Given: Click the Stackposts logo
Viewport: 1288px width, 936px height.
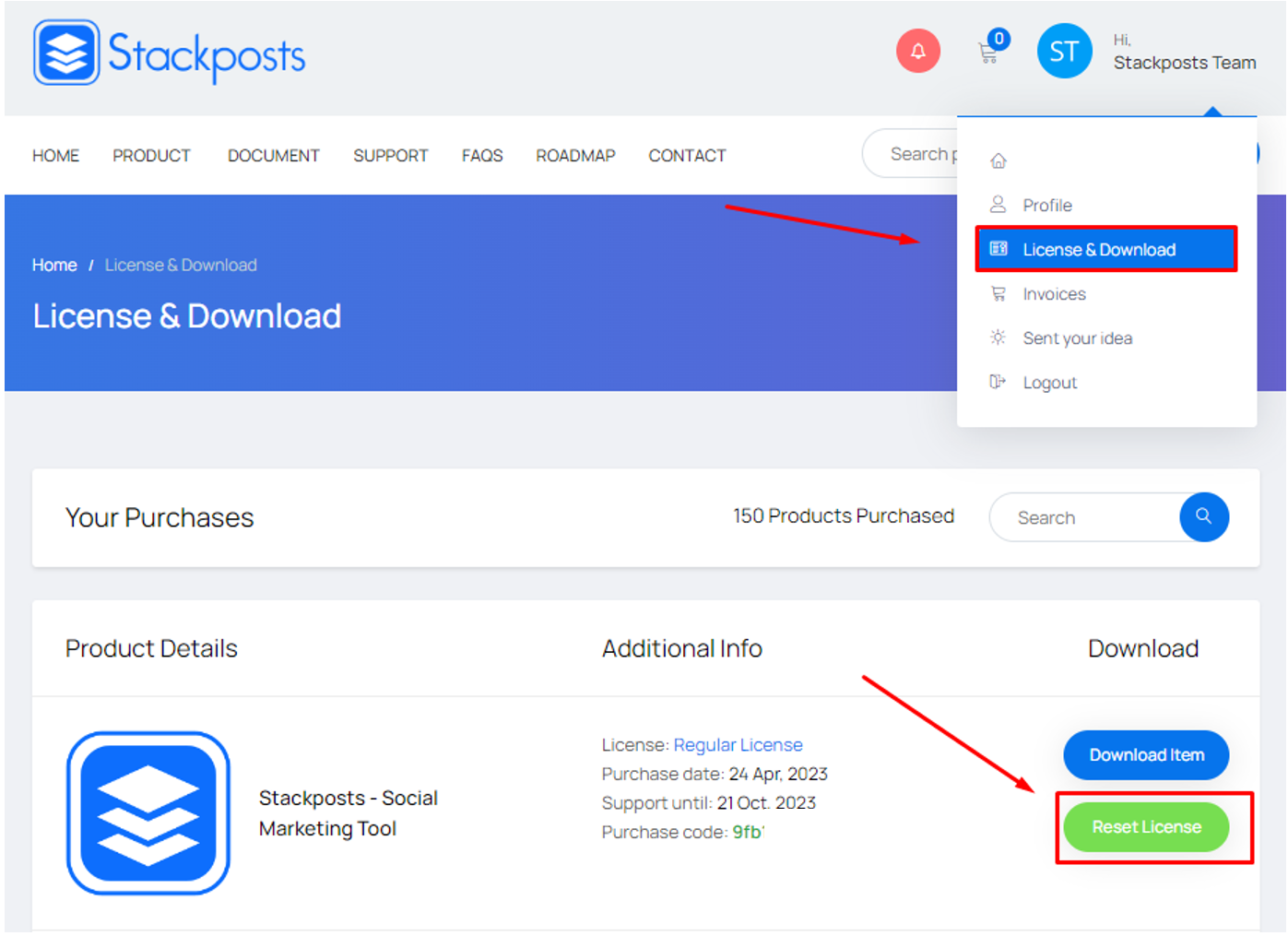Looking at the screenshot, I should coord(170,53).
